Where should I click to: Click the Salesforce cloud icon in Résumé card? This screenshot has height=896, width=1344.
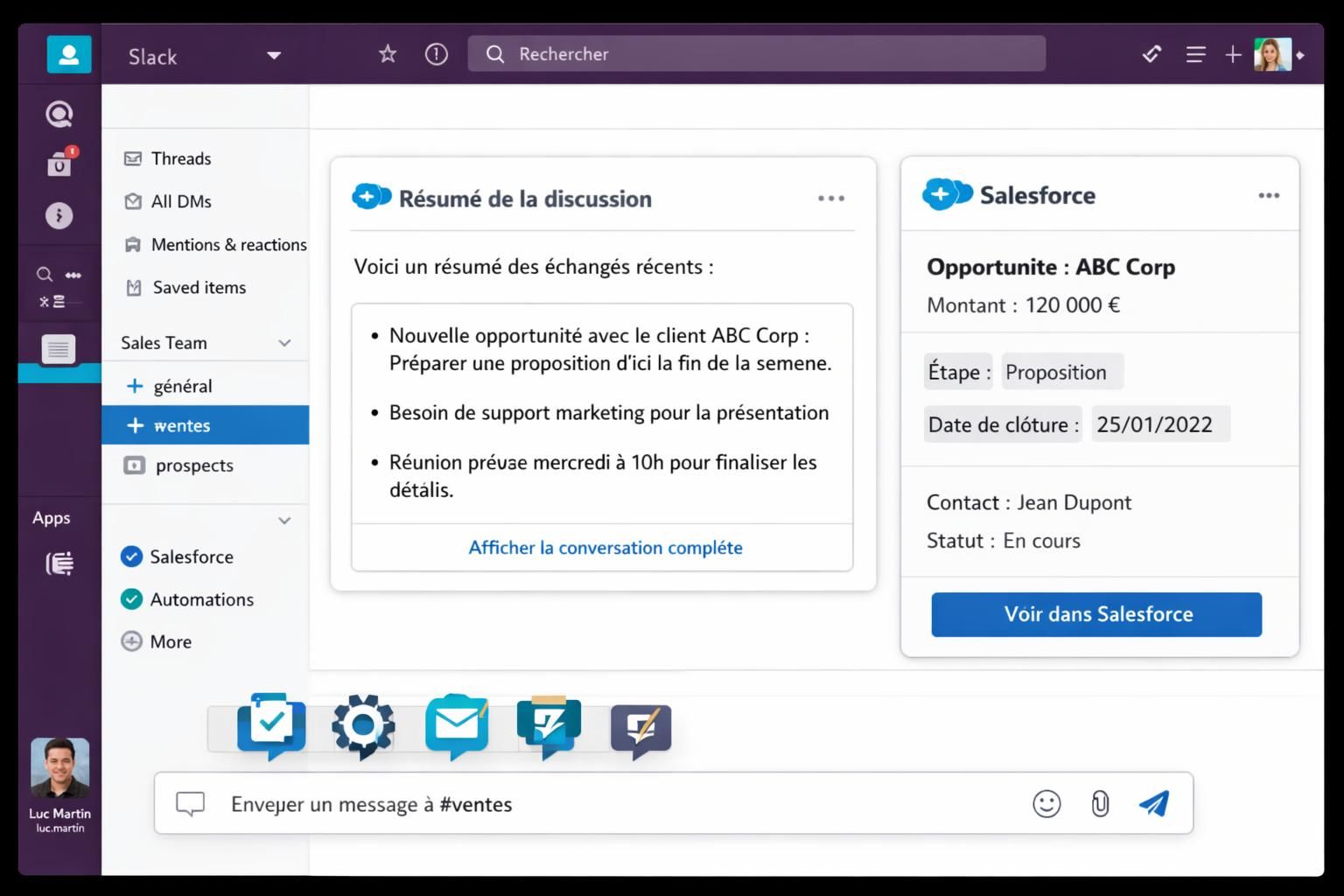tap(372, 197)
